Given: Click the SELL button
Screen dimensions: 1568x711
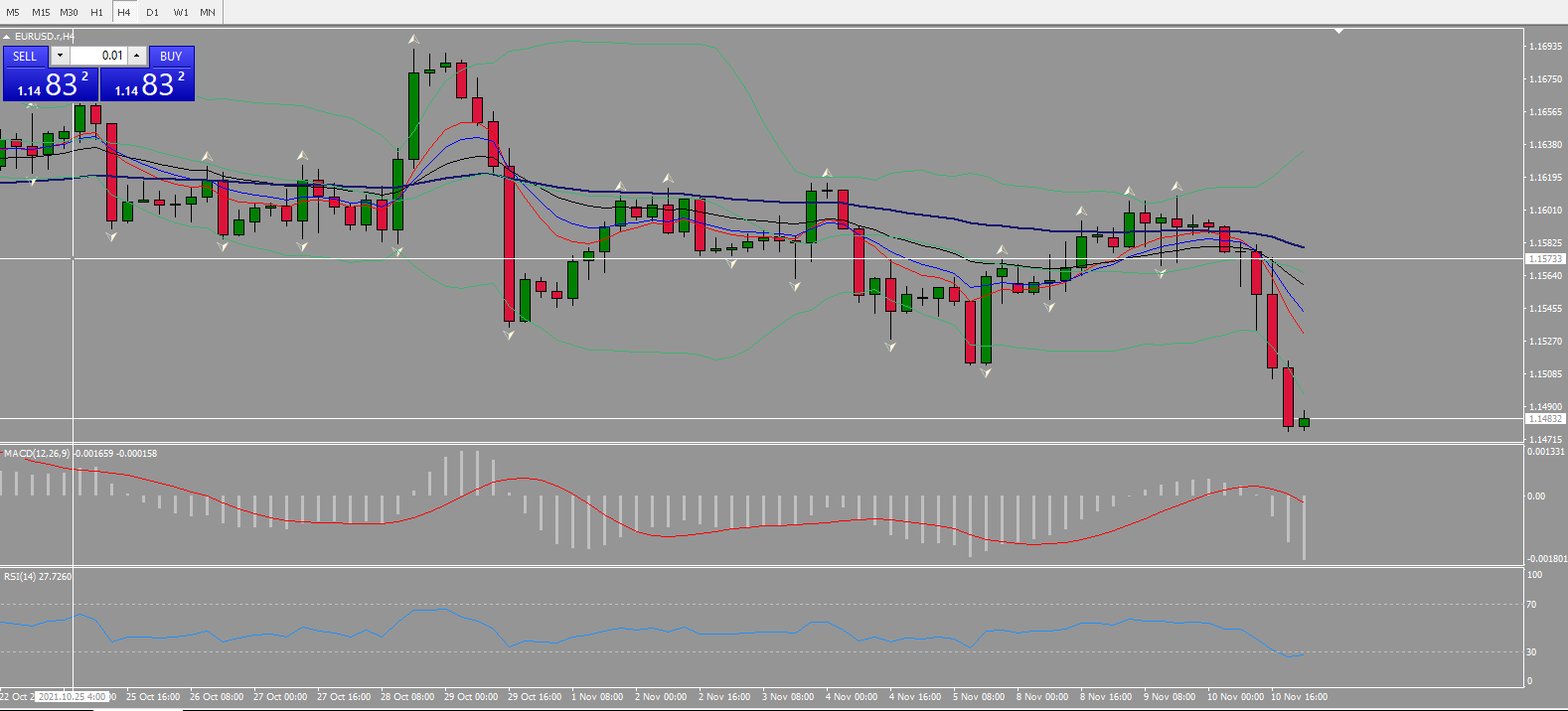Looking at the screenshot, I should [x=25, y=57].
